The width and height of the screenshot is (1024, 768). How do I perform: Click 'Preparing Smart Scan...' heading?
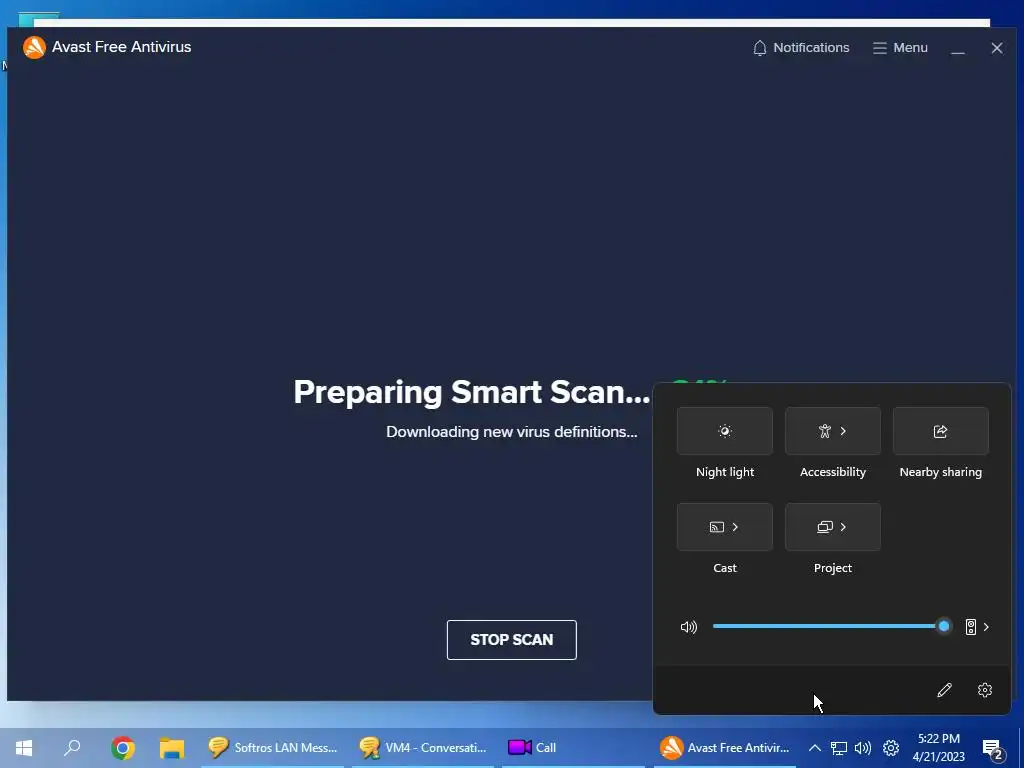point(472,392)
